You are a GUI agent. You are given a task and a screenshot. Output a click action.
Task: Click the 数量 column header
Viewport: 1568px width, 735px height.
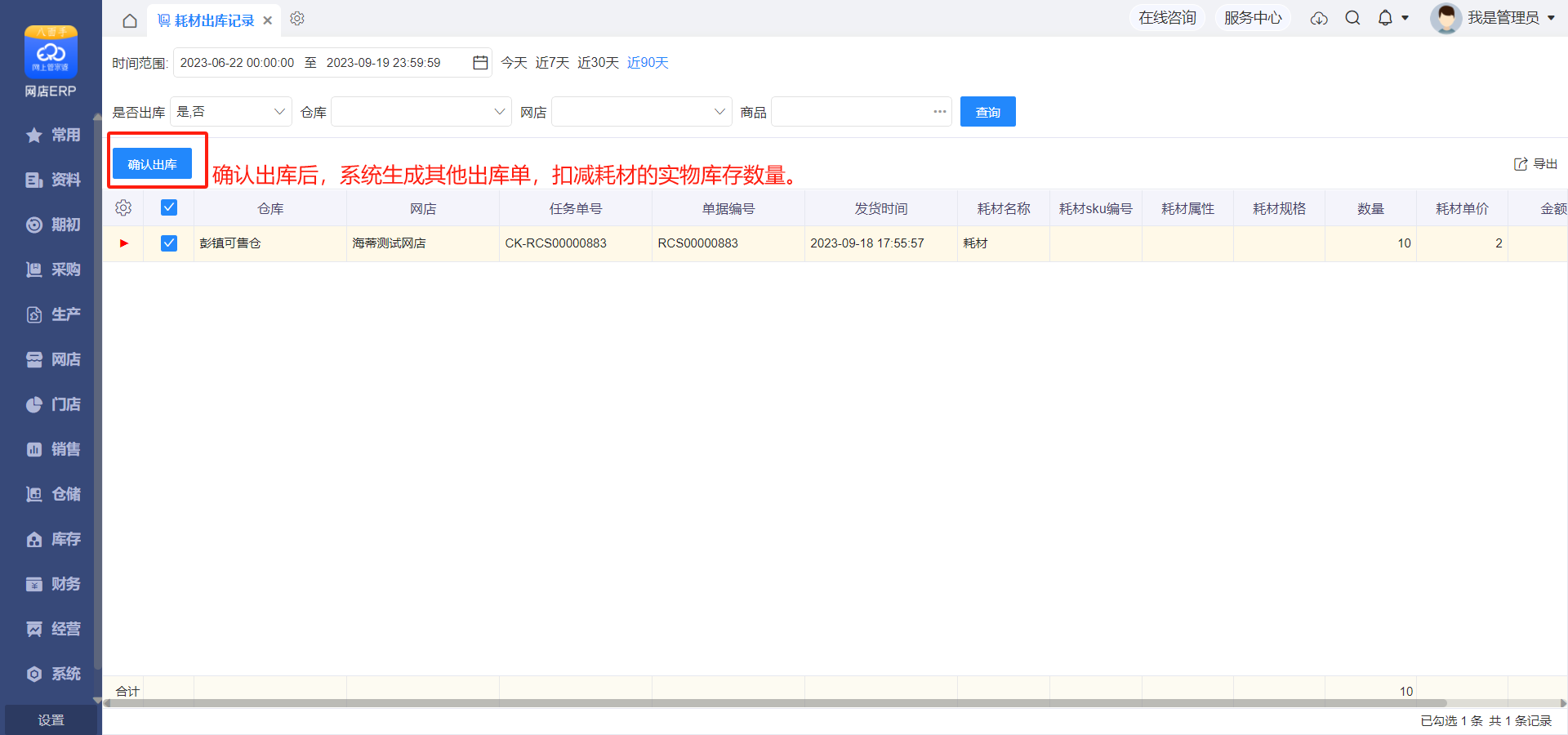[x=1370, y=209]
